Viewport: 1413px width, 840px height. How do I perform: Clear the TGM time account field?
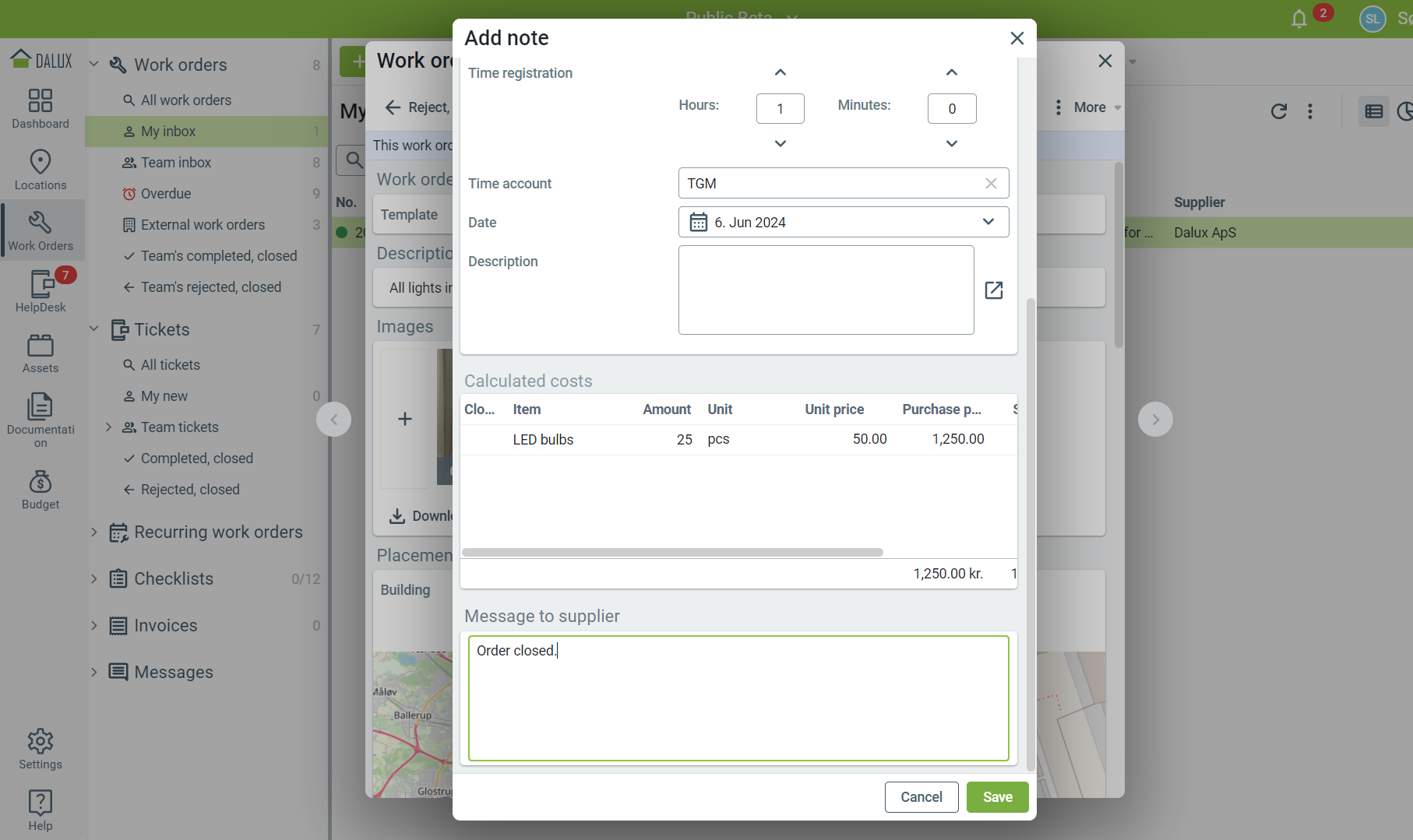pyautogui.click(x=991, y=184)
